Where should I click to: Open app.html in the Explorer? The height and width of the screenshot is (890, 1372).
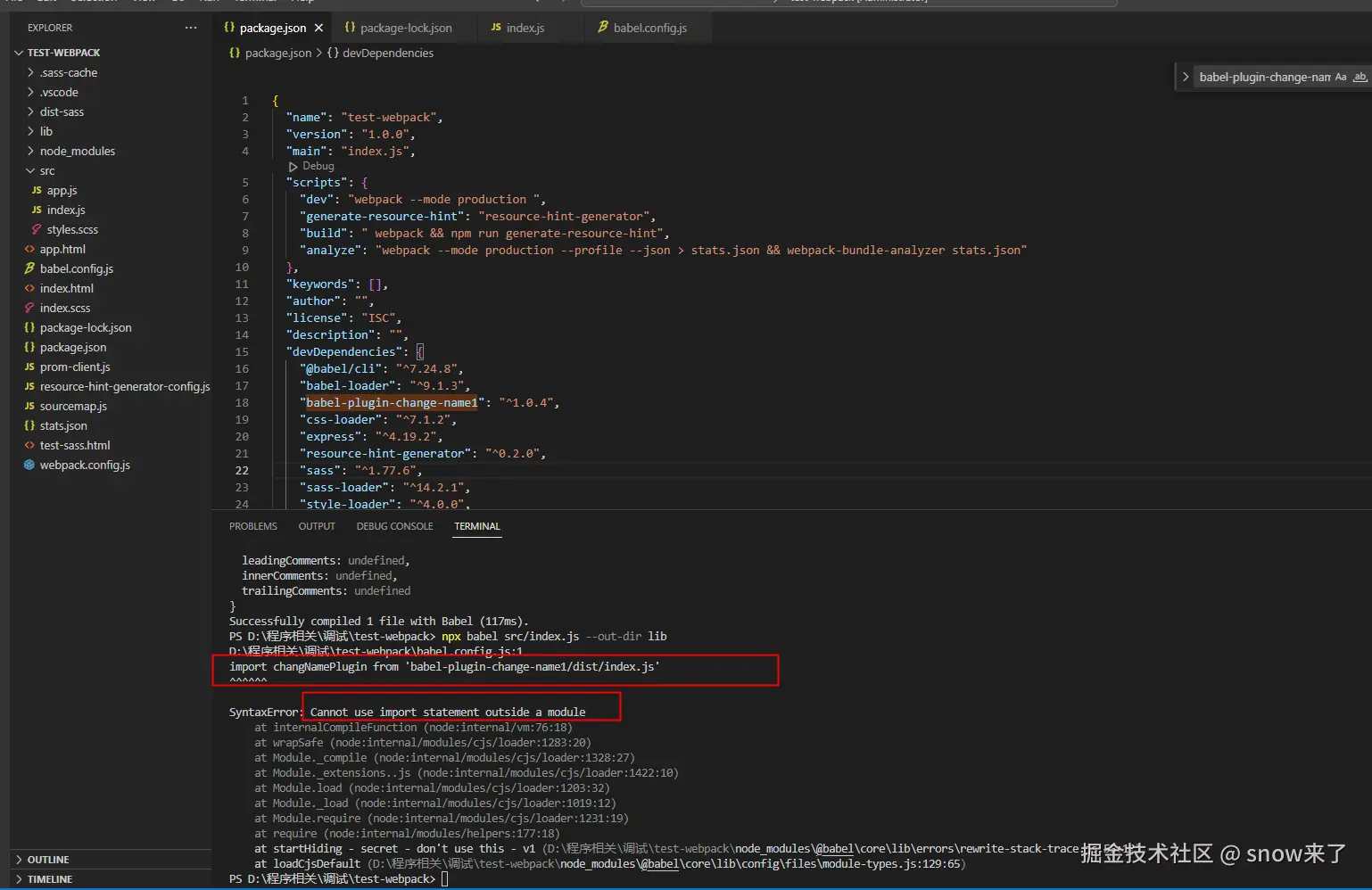click(62, 249)
